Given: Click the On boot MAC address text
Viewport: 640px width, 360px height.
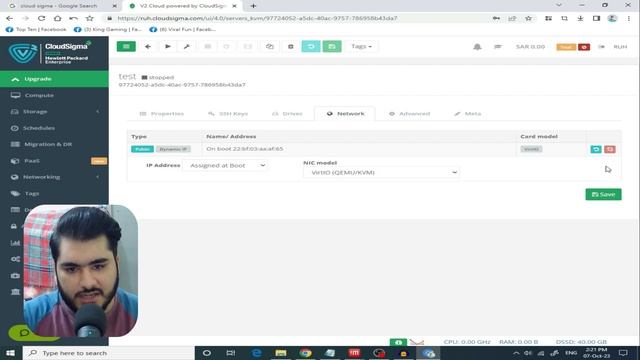Looking at the screenshot, I should (x=244, y=149).
